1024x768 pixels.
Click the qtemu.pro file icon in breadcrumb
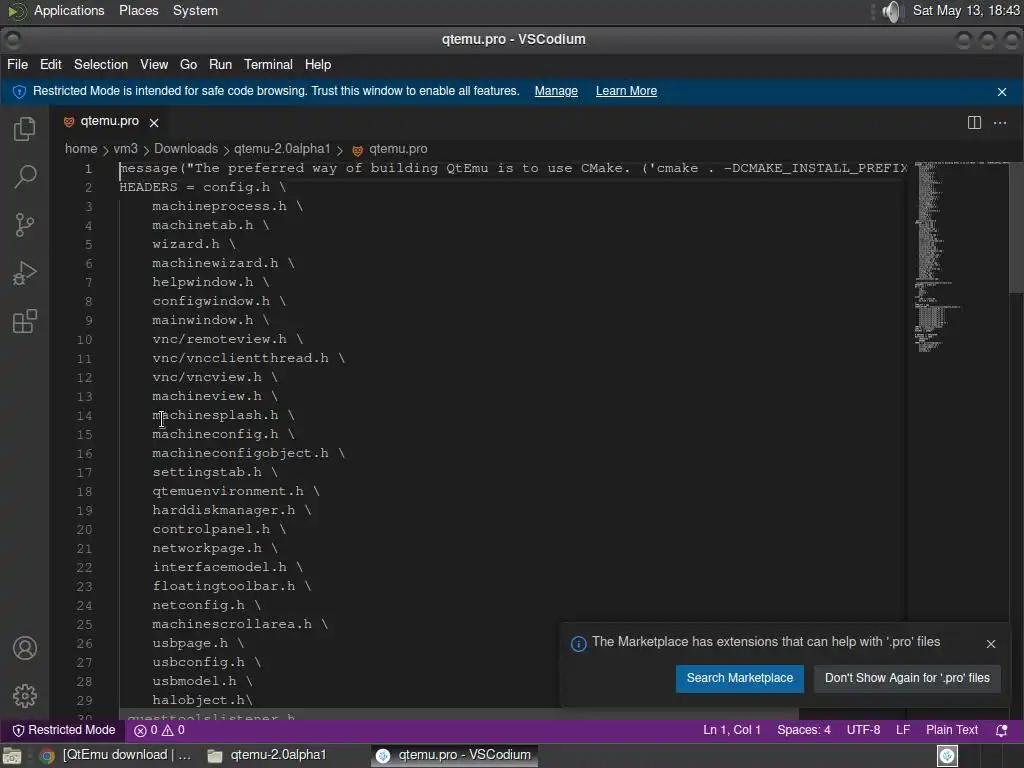357,150
